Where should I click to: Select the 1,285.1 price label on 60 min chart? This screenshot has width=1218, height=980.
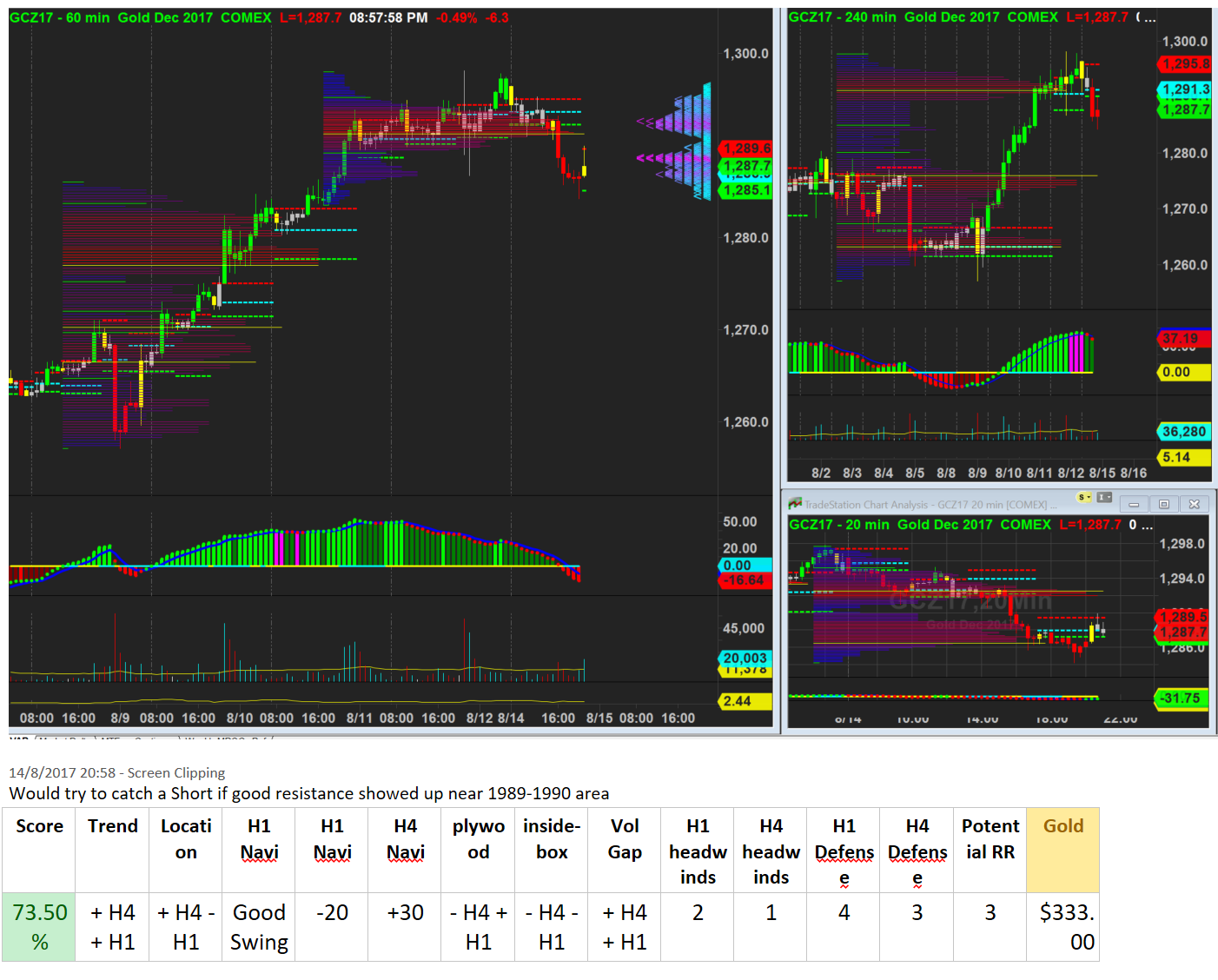coord(745,190)
